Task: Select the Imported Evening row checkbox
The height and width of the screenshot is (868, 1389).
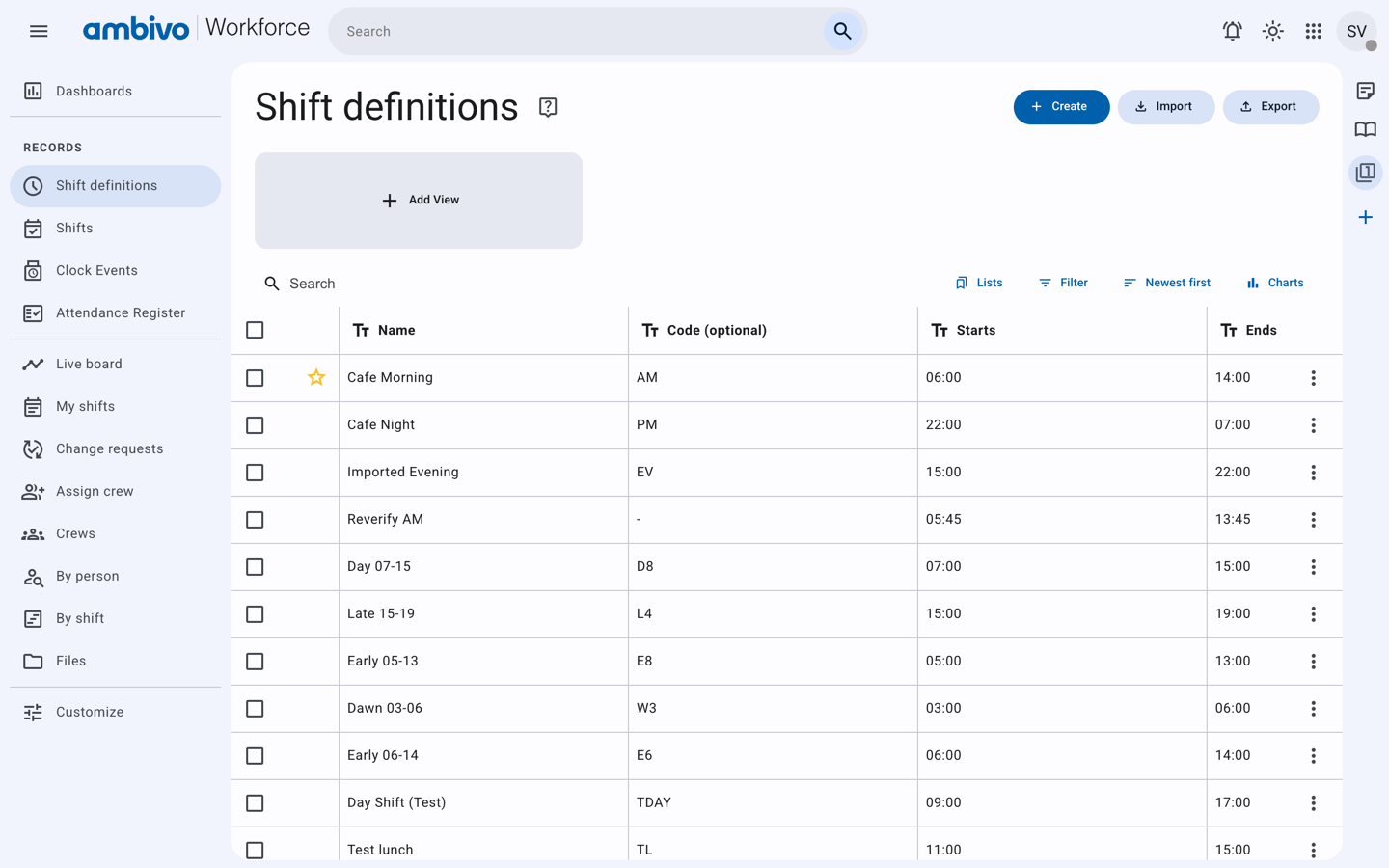Action: click(255, 473)
